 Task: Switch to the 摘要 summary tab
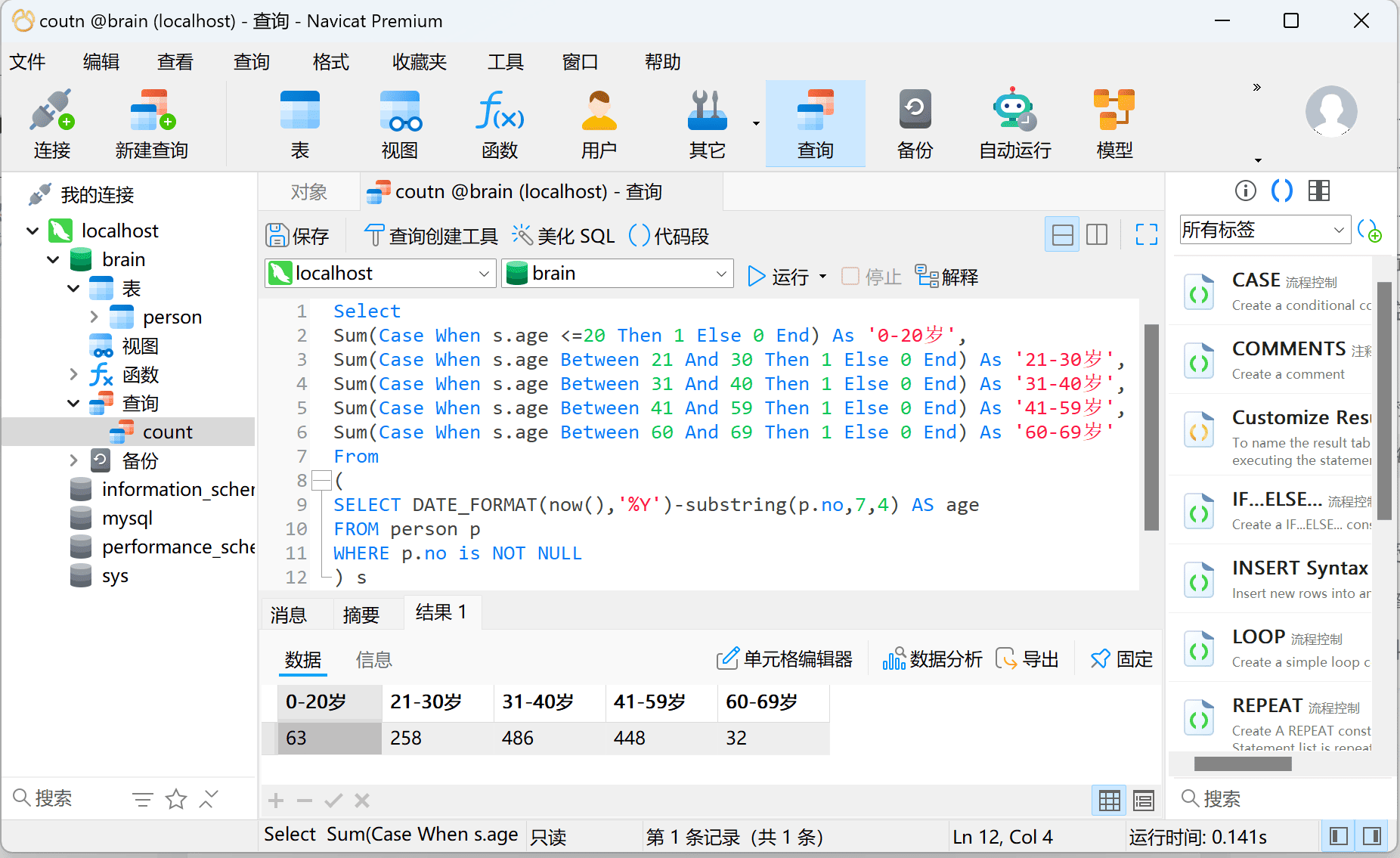click(361, 615)
